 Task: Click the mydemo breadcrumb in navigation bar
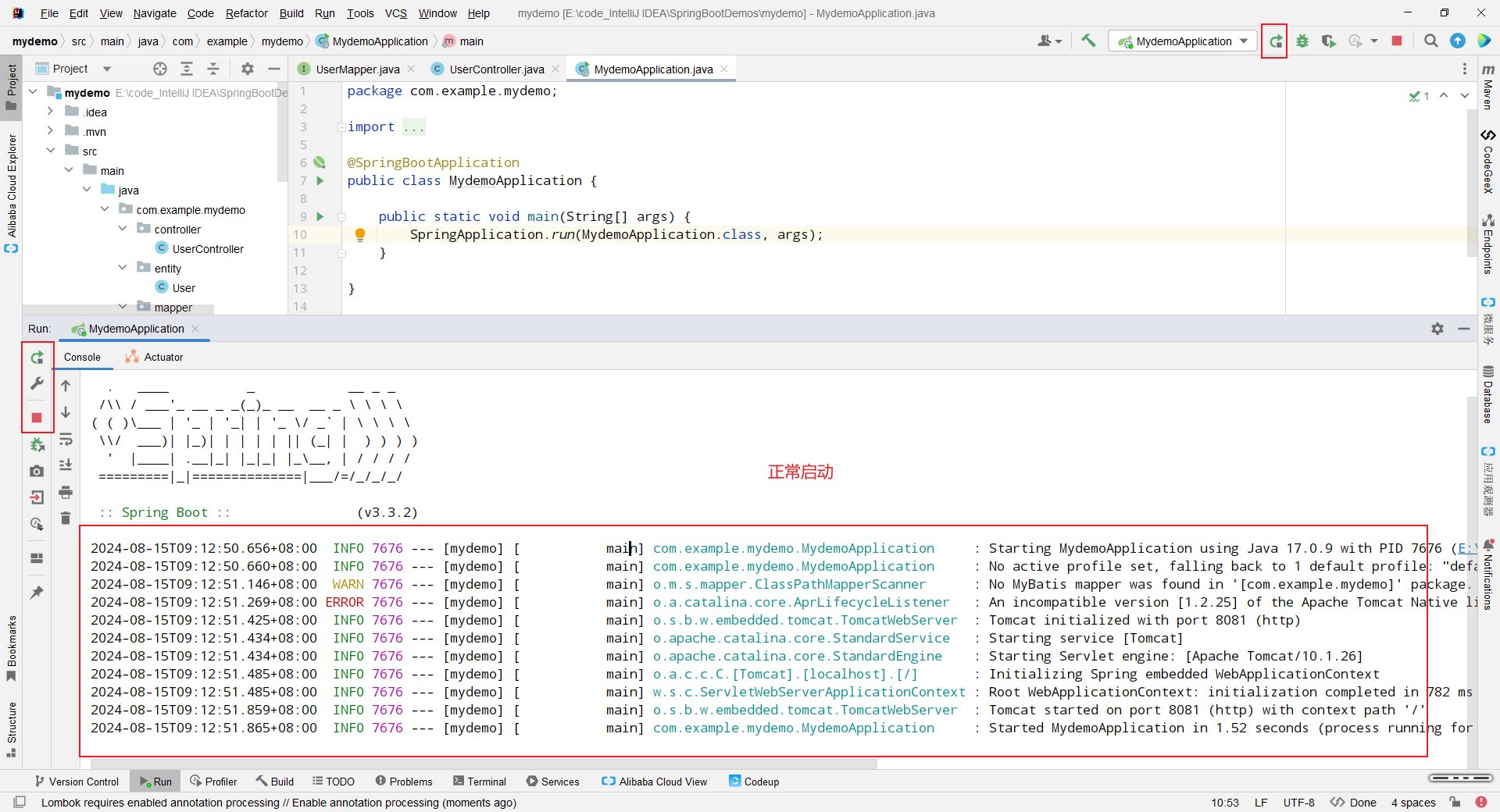(34, 41)
